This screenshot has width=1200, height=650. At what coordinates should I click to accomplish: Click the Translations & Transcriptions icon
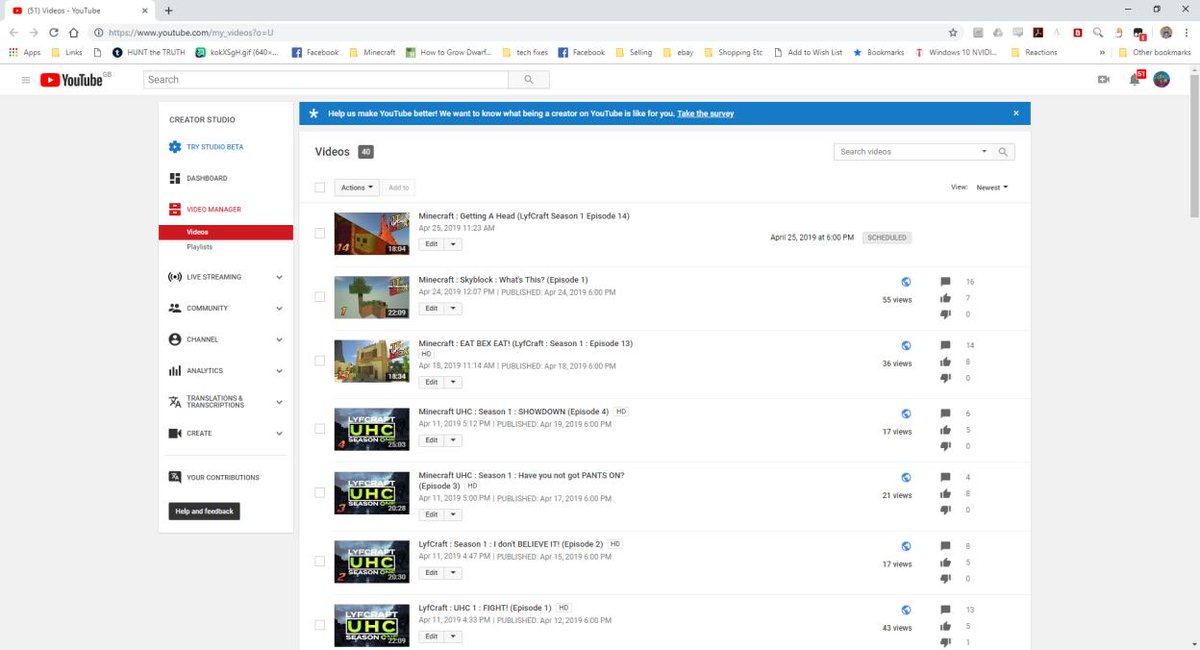[175, 402]
